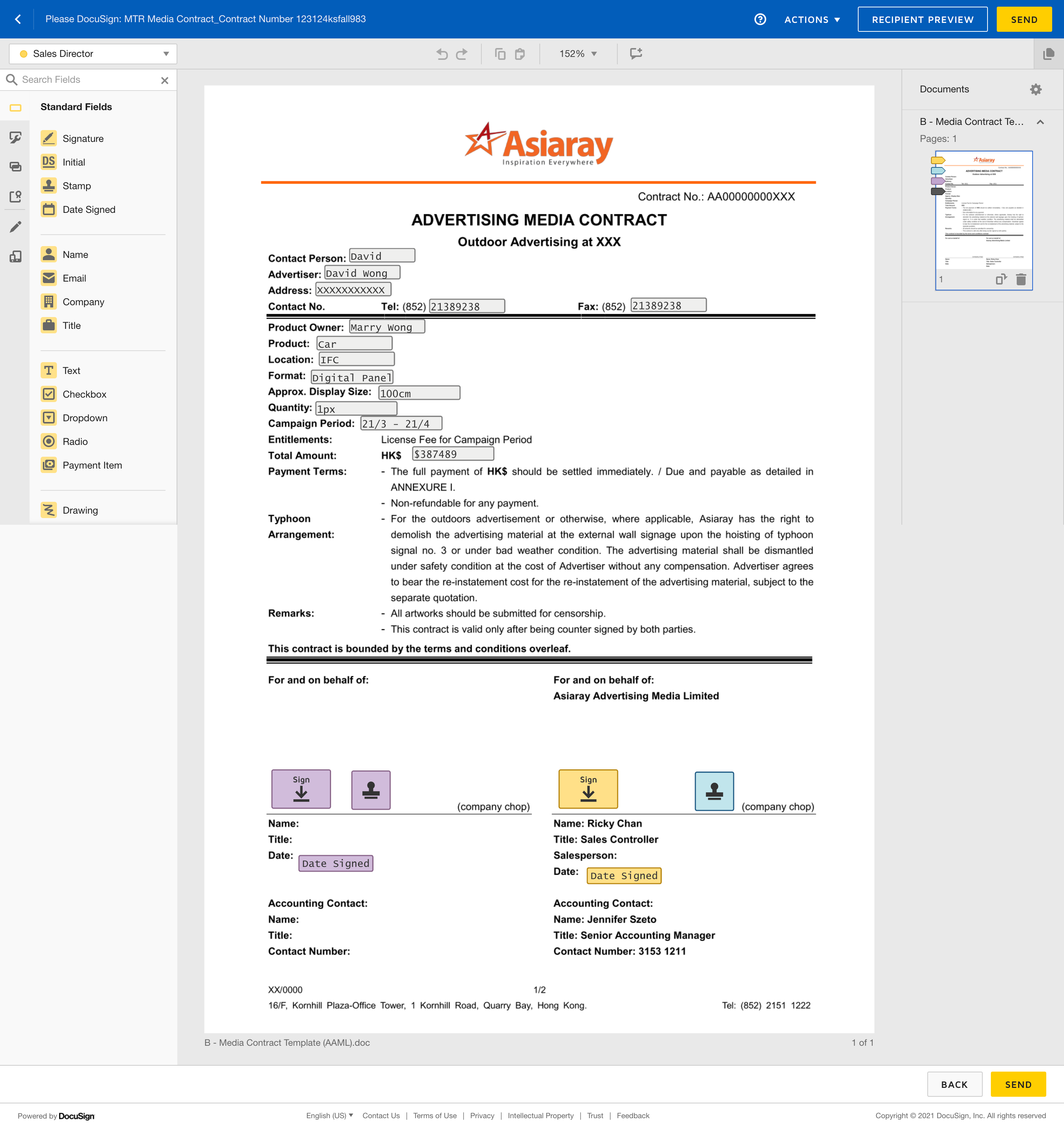
Task: Click the Contact Person field 'David'
Action: click(x=382, y=256)
